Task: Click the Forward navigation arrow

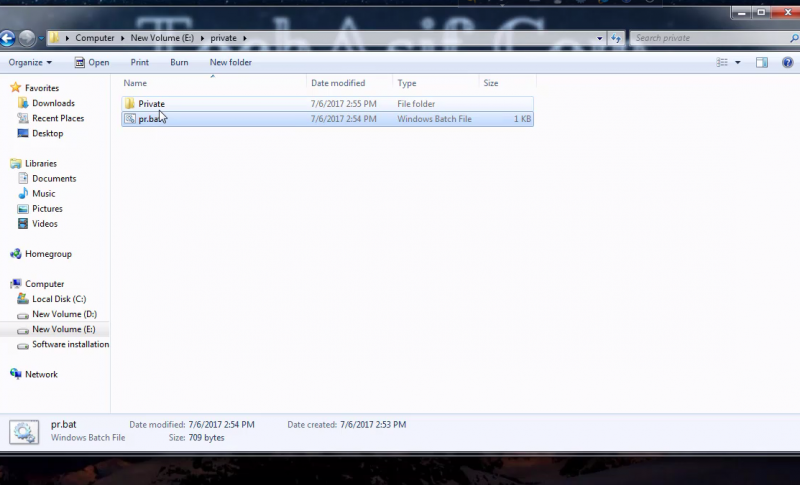Action: point(27,38)
